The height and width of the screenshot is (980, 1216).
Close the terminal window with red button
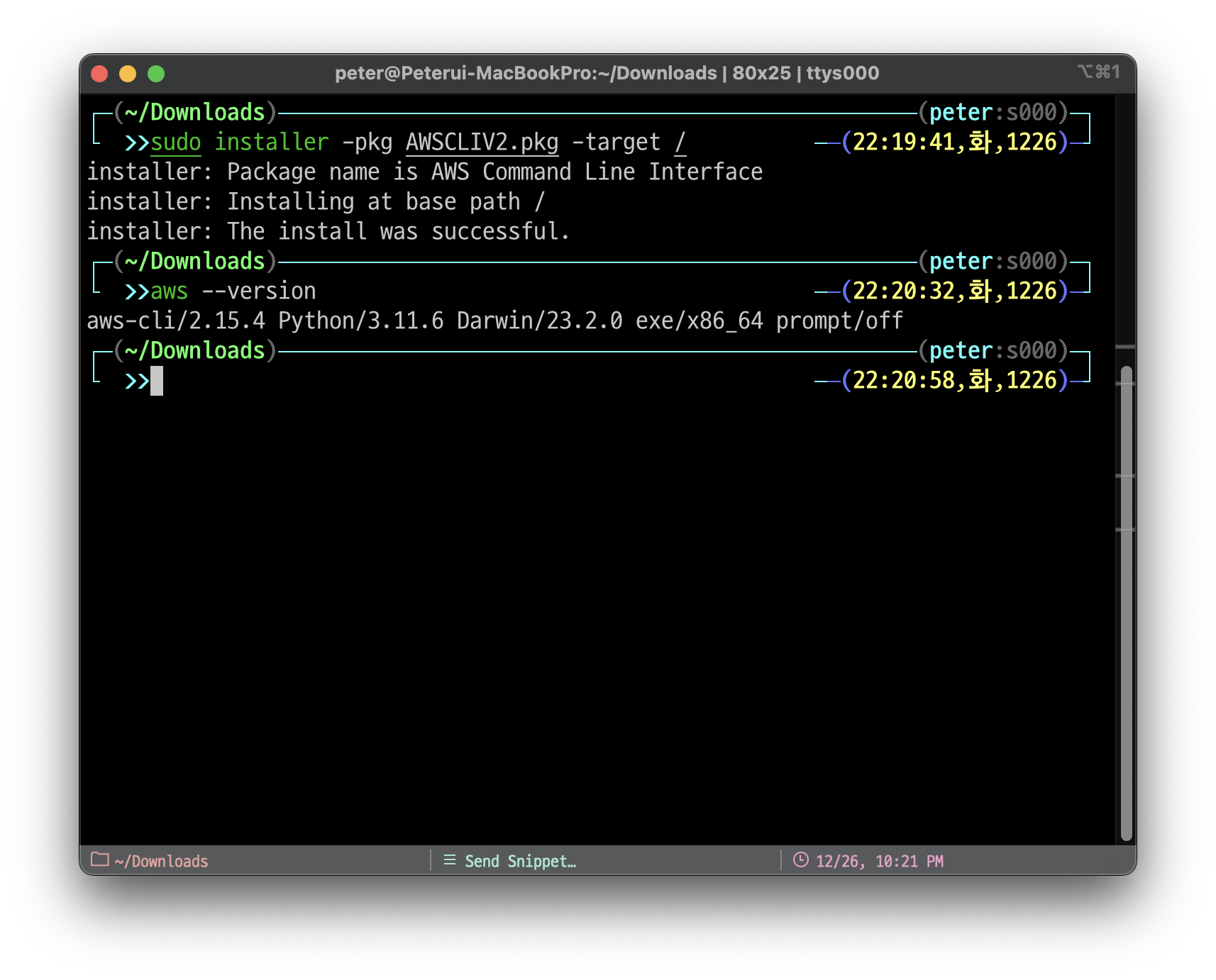coord(99,74)
